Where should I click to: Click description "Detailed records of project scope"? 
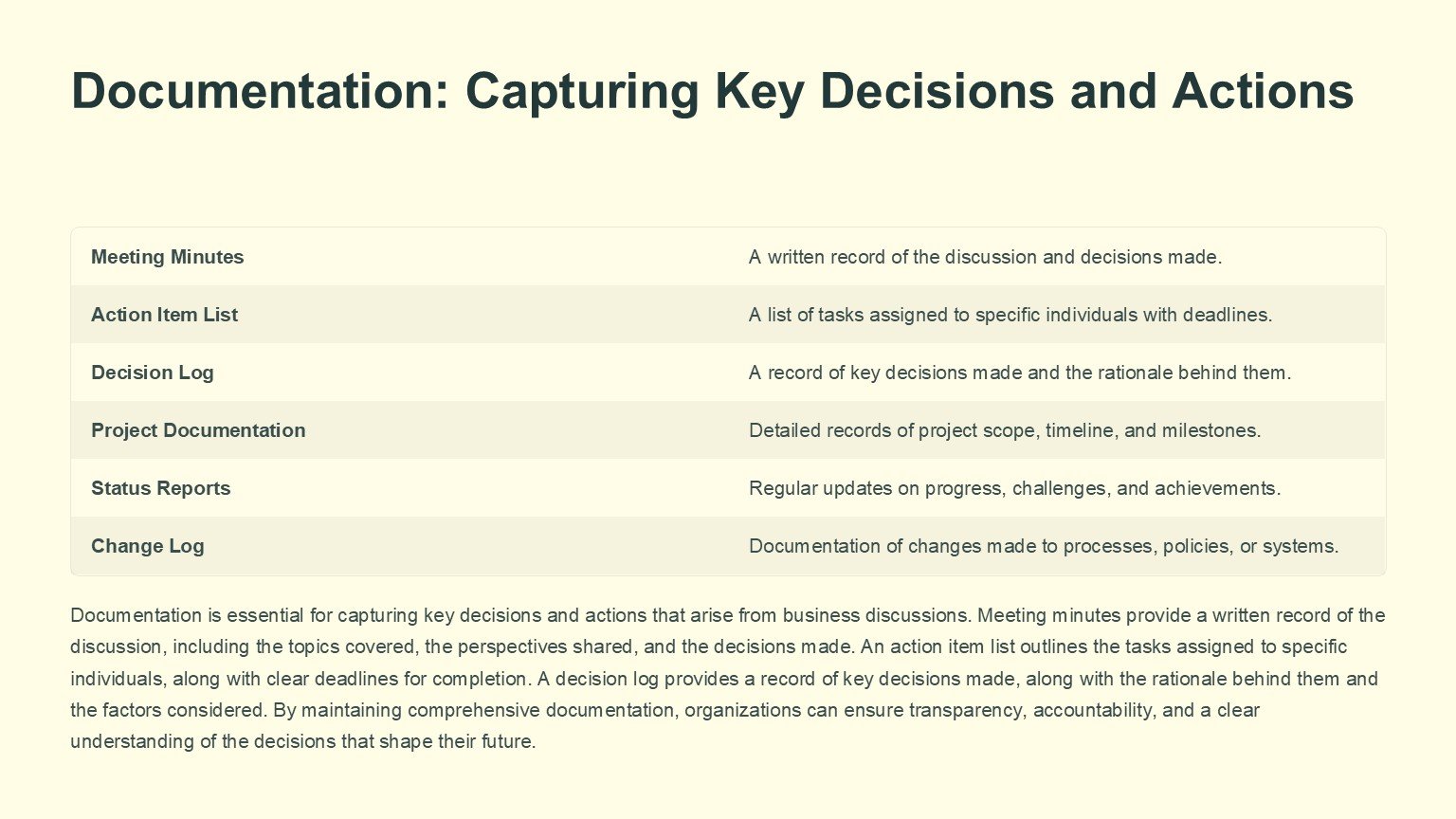pyautogui.click(x=1005, y=430)
